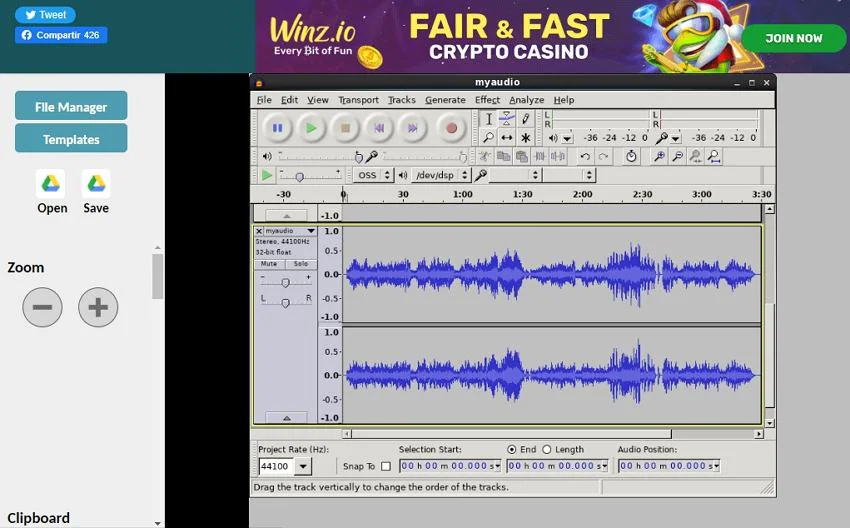Click the Trim audio icon
850x528 pixels.
pyautogui.click(x=540, y=157)
